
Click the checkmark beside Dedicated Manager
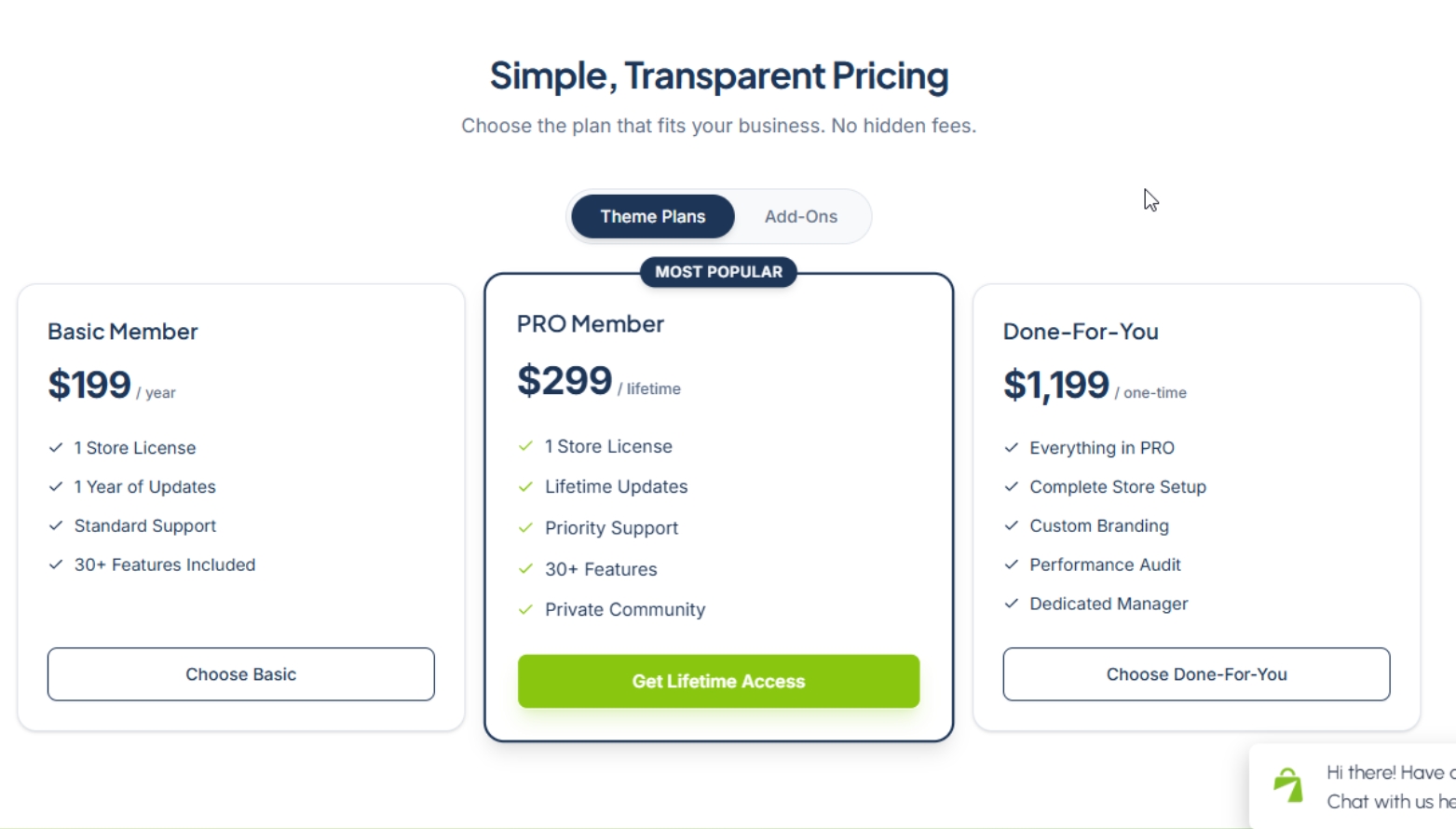coord(1011,604)
